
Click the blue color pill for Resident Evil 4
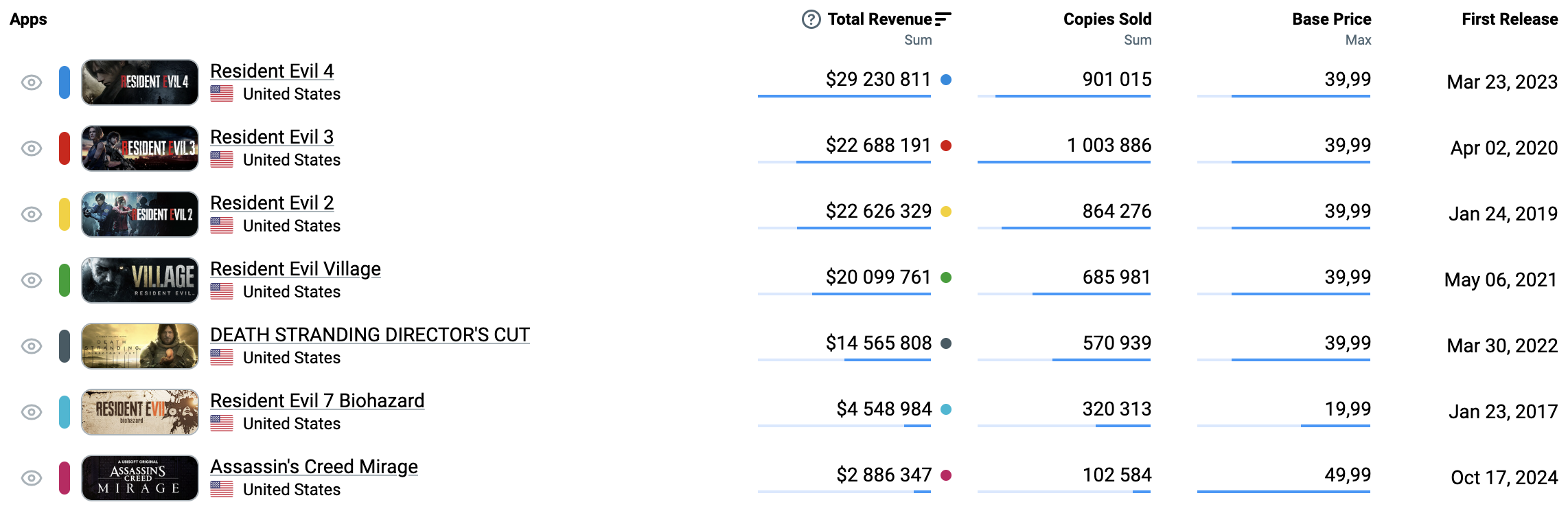coord(65,82)
